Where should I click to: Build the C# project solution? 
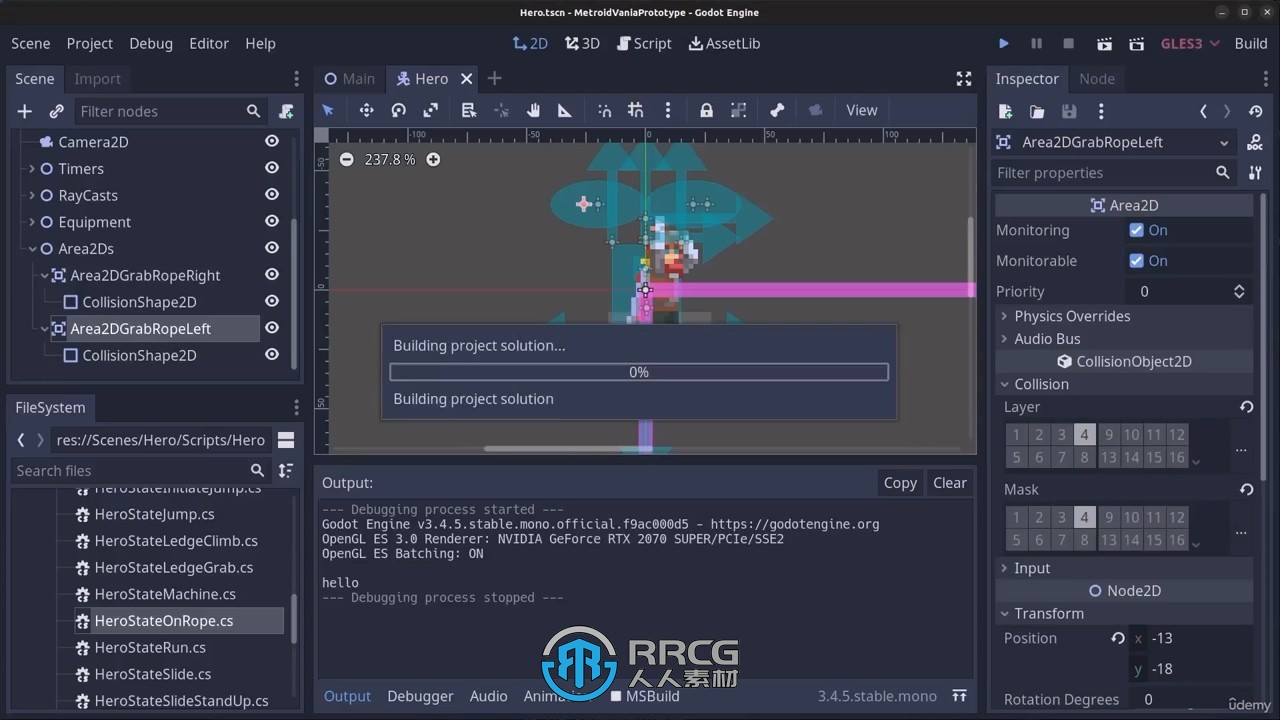1251,43
